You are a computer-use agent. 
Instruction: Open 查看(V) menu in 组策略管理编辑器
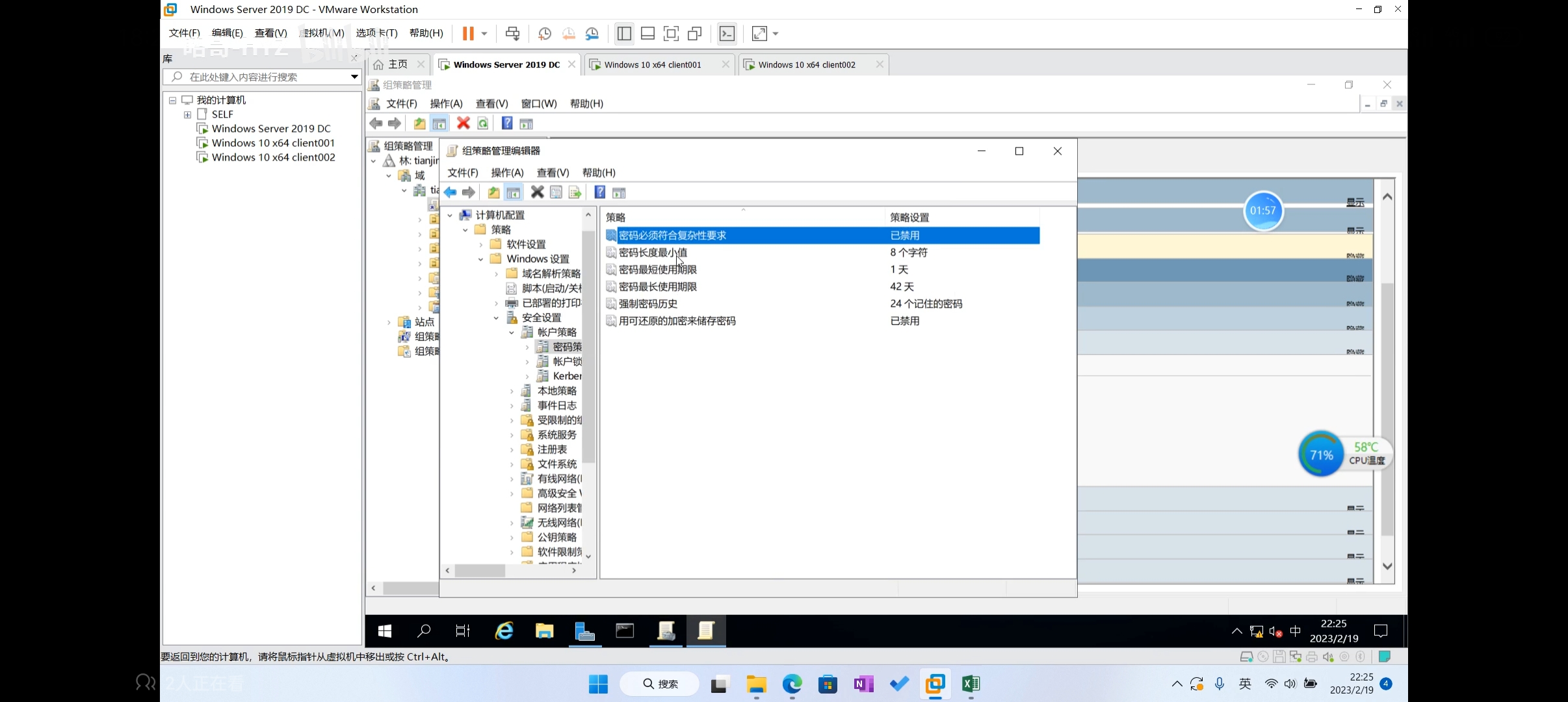click(x=553, y=172)
